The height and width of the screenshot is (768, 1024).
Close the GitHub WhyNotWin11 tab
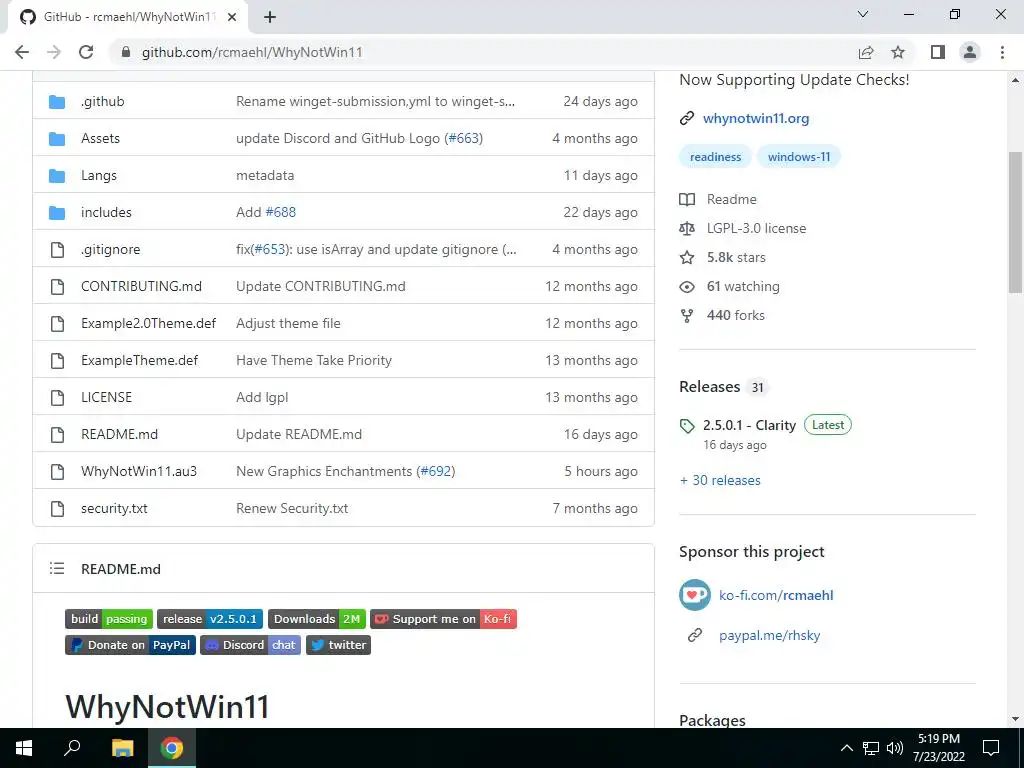point(232,17)
